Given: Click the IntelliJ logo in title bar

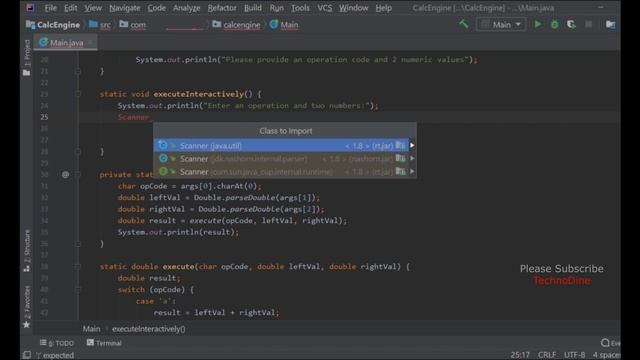Looking at the screenshot, I should coord(30,8).
